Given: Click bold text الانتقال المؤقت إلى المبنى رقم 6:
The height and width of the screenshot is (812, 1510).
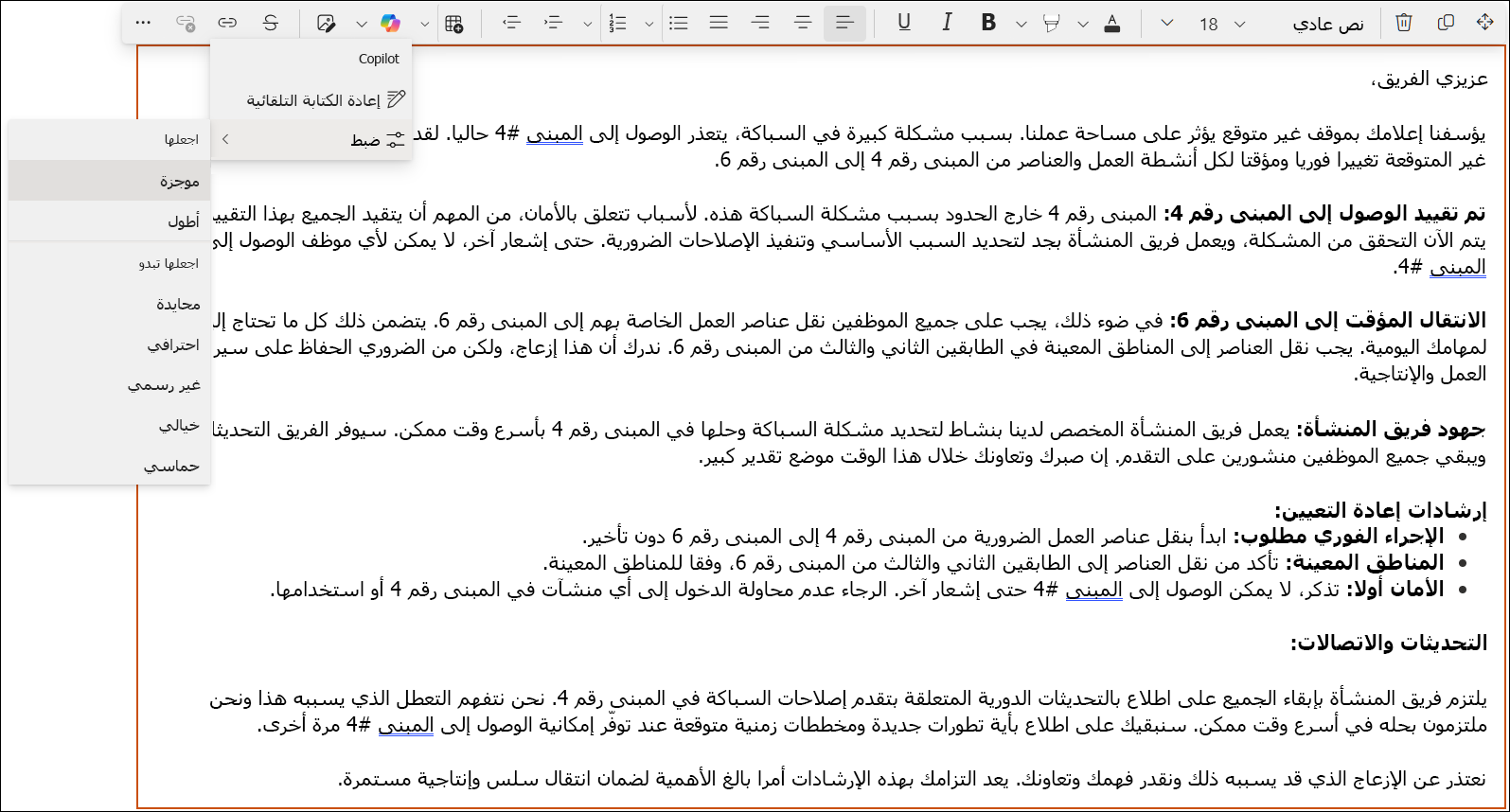Looking at the screenshot, I should click(x=1327, y=321).
